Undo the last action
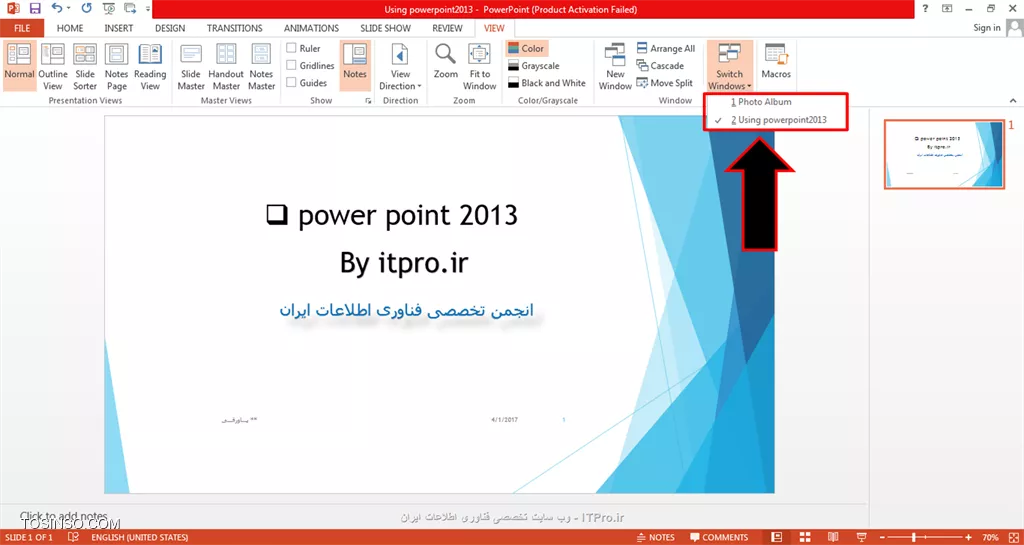Image resolution: width=1024 pixels, height=545 pixels. 57,9
